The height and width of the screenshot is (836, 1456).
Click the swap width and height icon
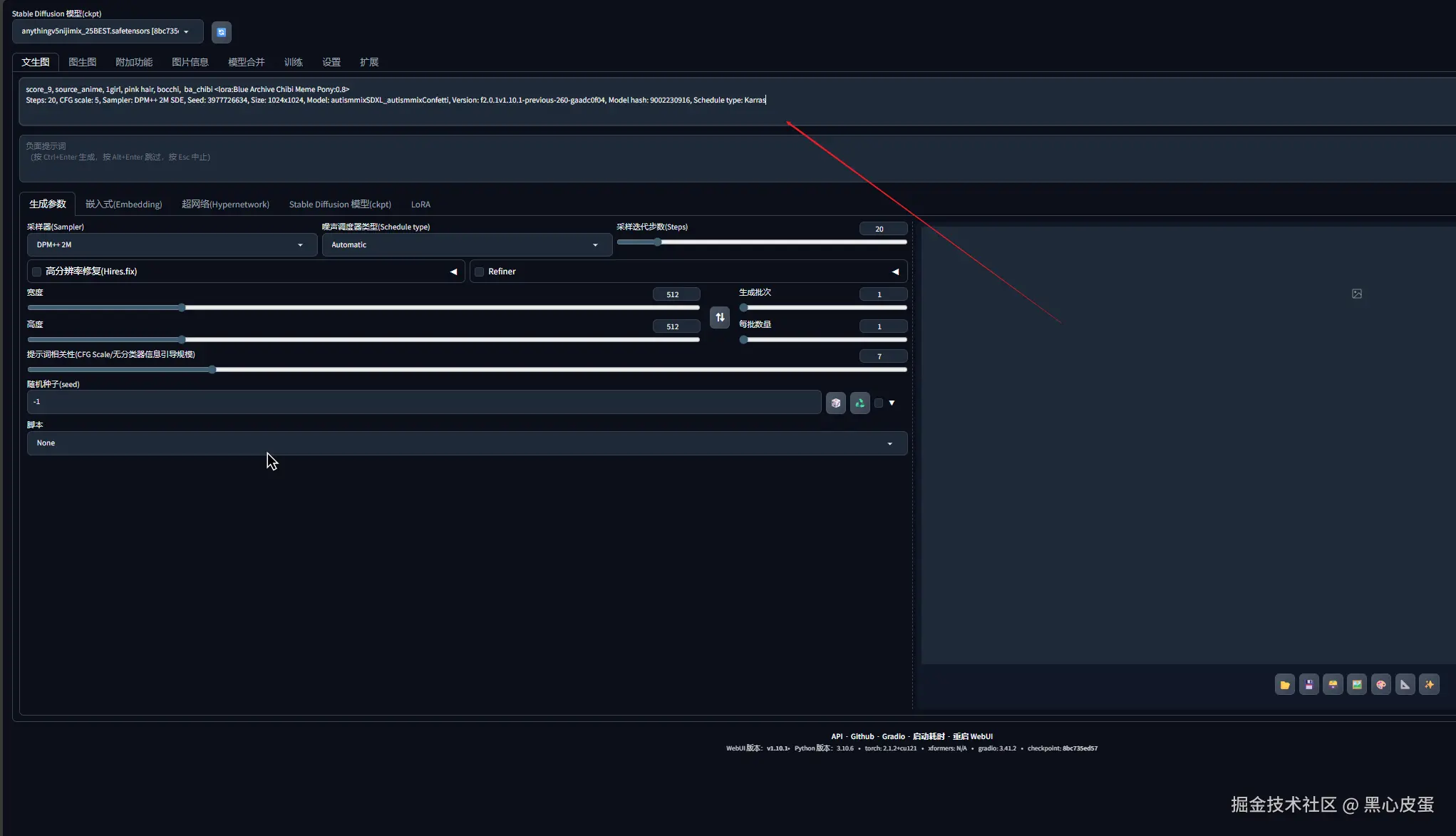pos(719,317)
